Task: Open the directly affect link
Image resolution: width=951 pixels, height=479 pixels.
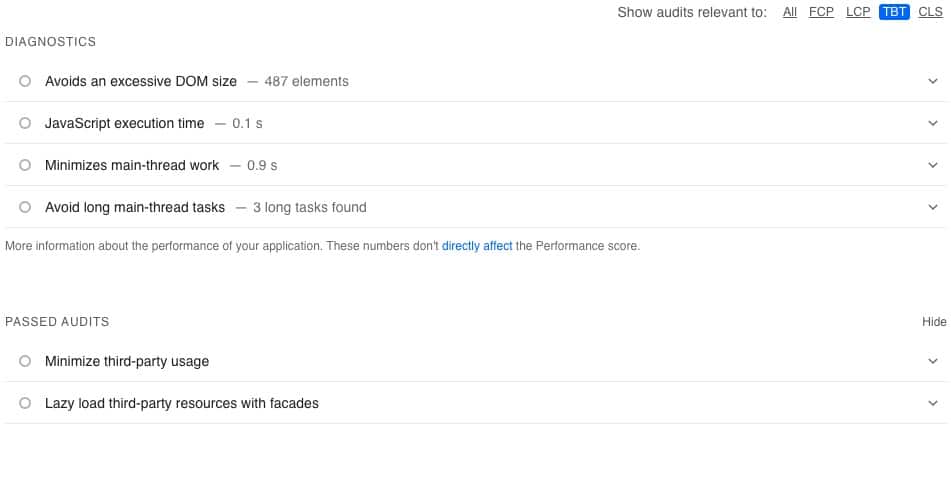Action: [x=477, y=245]
